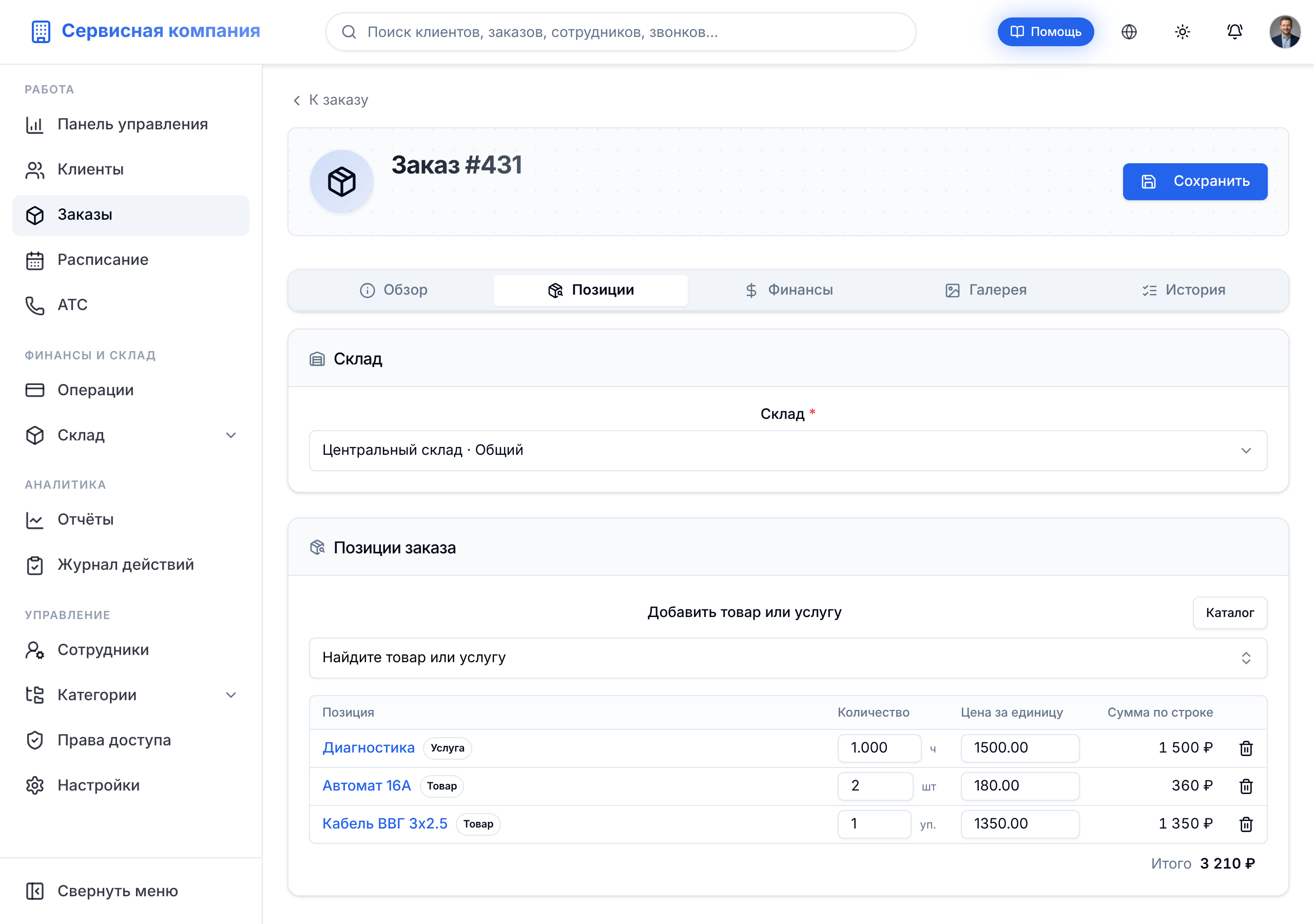Open Панель управления in sidebar
Image resolution: width=1314 pixels, height=924 pixels.
click(130, 124)
